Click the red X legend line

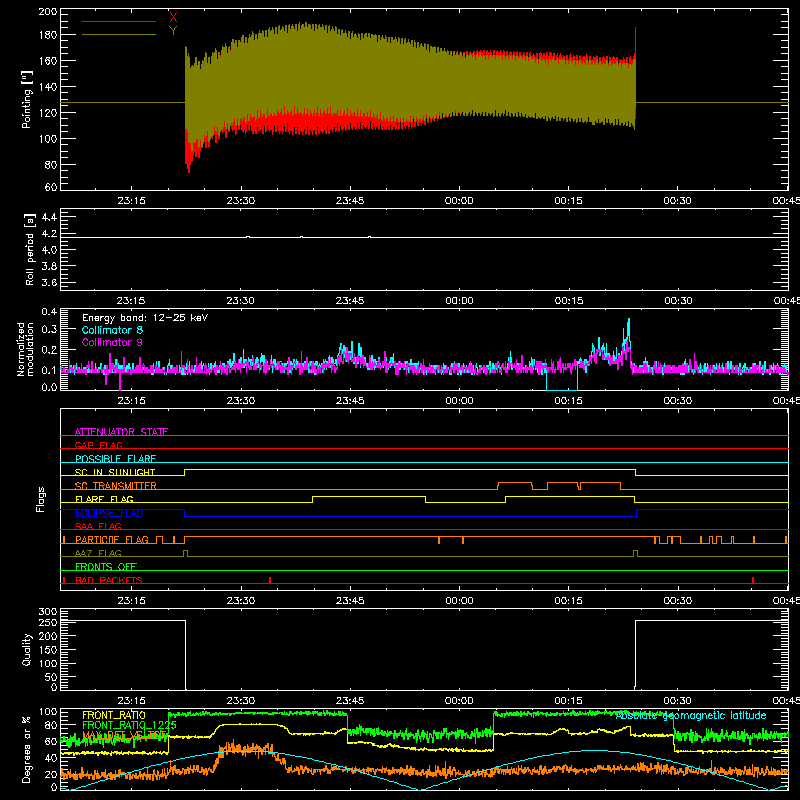tap(119, 21)
